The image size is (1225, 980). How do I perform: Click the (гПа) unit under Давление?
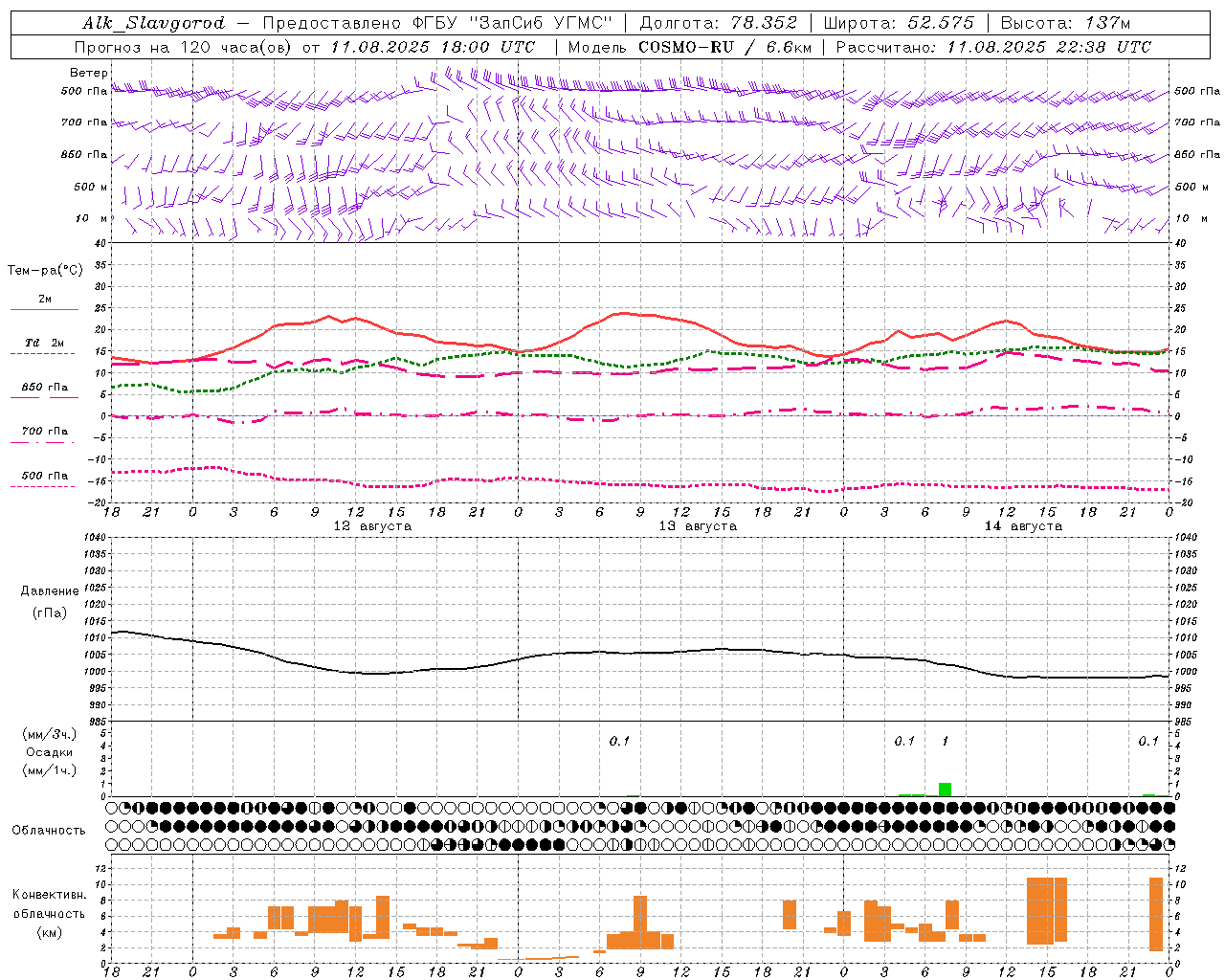click(x=50, y=612)
